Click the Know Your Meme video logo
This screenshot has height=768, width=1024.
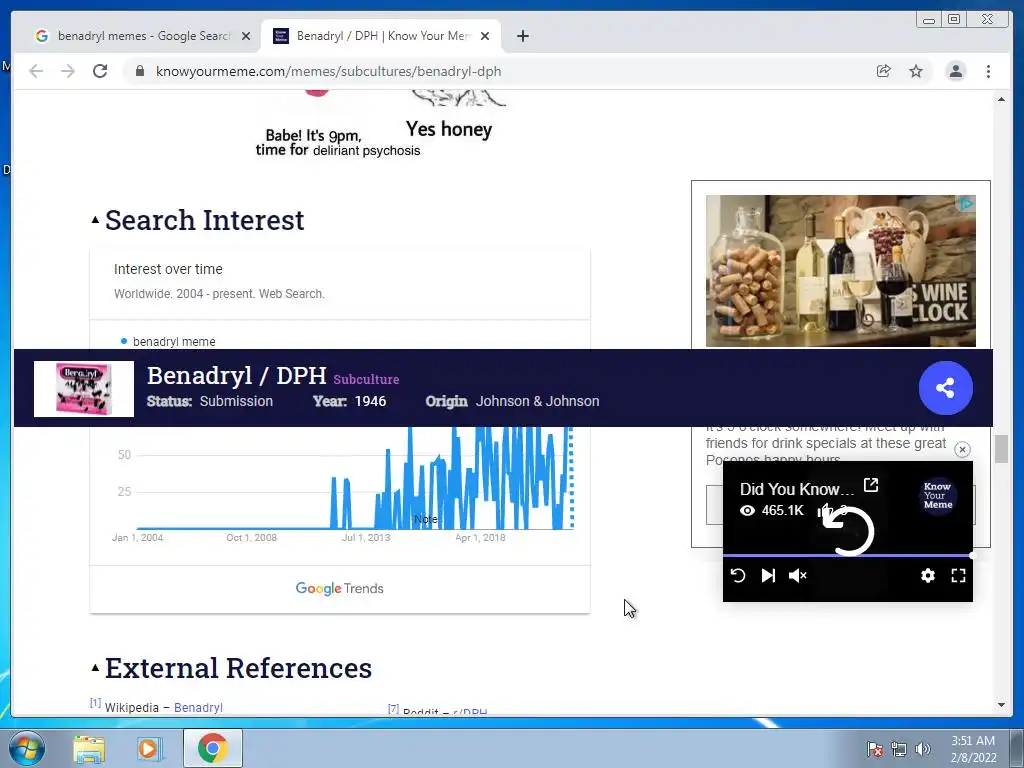click(938, 496)
